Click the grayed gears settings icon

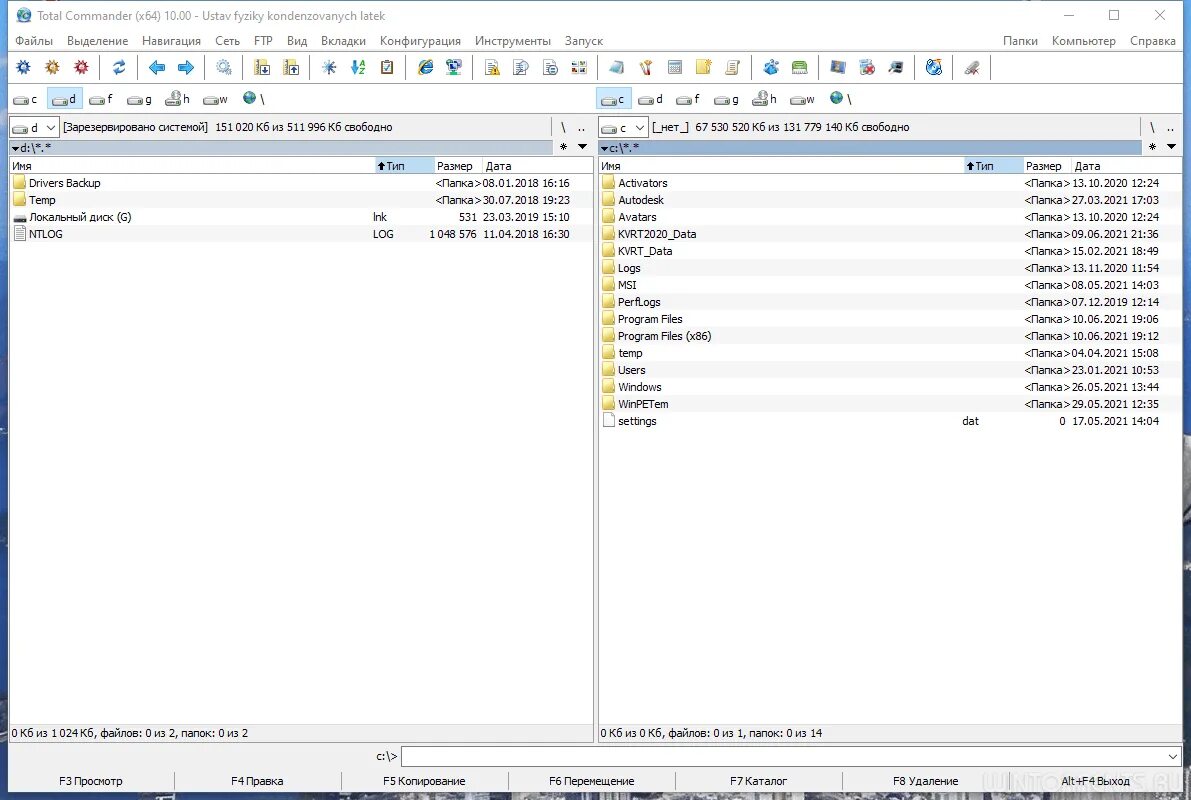click(x=224, y=68)
